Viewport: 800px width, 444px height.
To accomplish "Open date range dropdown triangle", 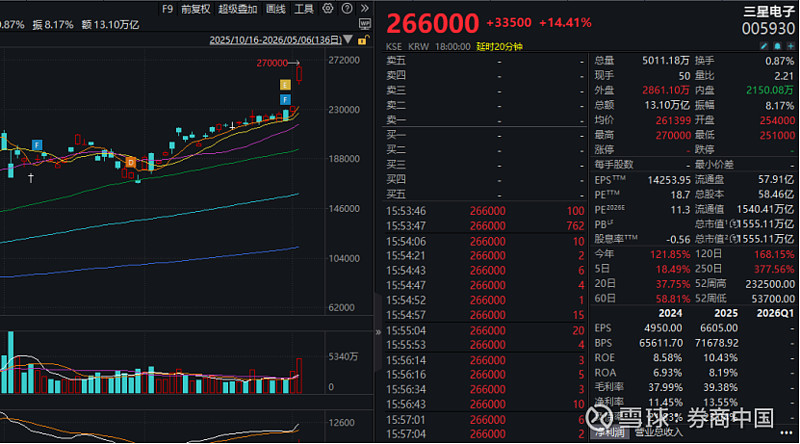I will pyautogui.click(x=348, y=39).
